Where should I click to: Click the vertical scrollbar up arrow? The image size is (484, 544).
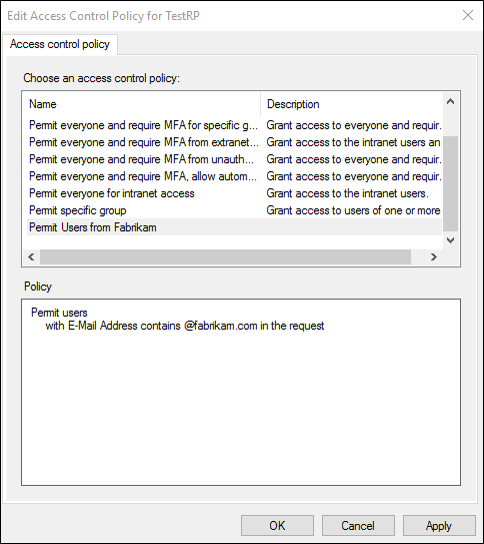(x=450, y=101)
